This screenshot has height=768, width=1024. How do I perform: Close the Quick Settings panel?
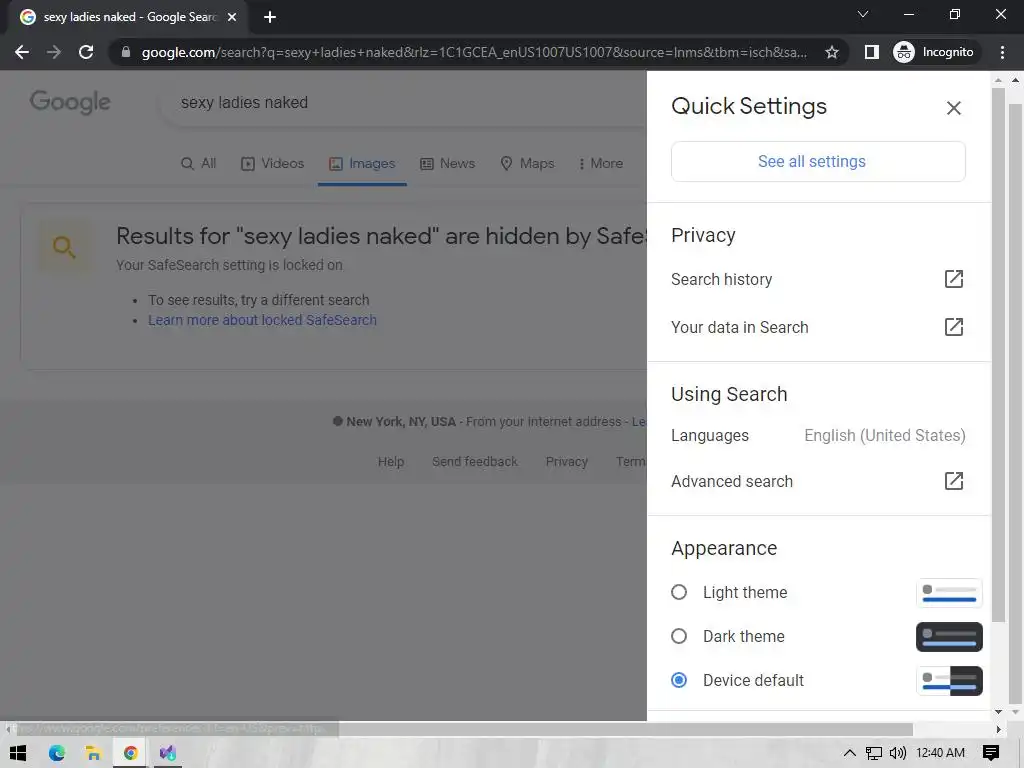[953, 108]
